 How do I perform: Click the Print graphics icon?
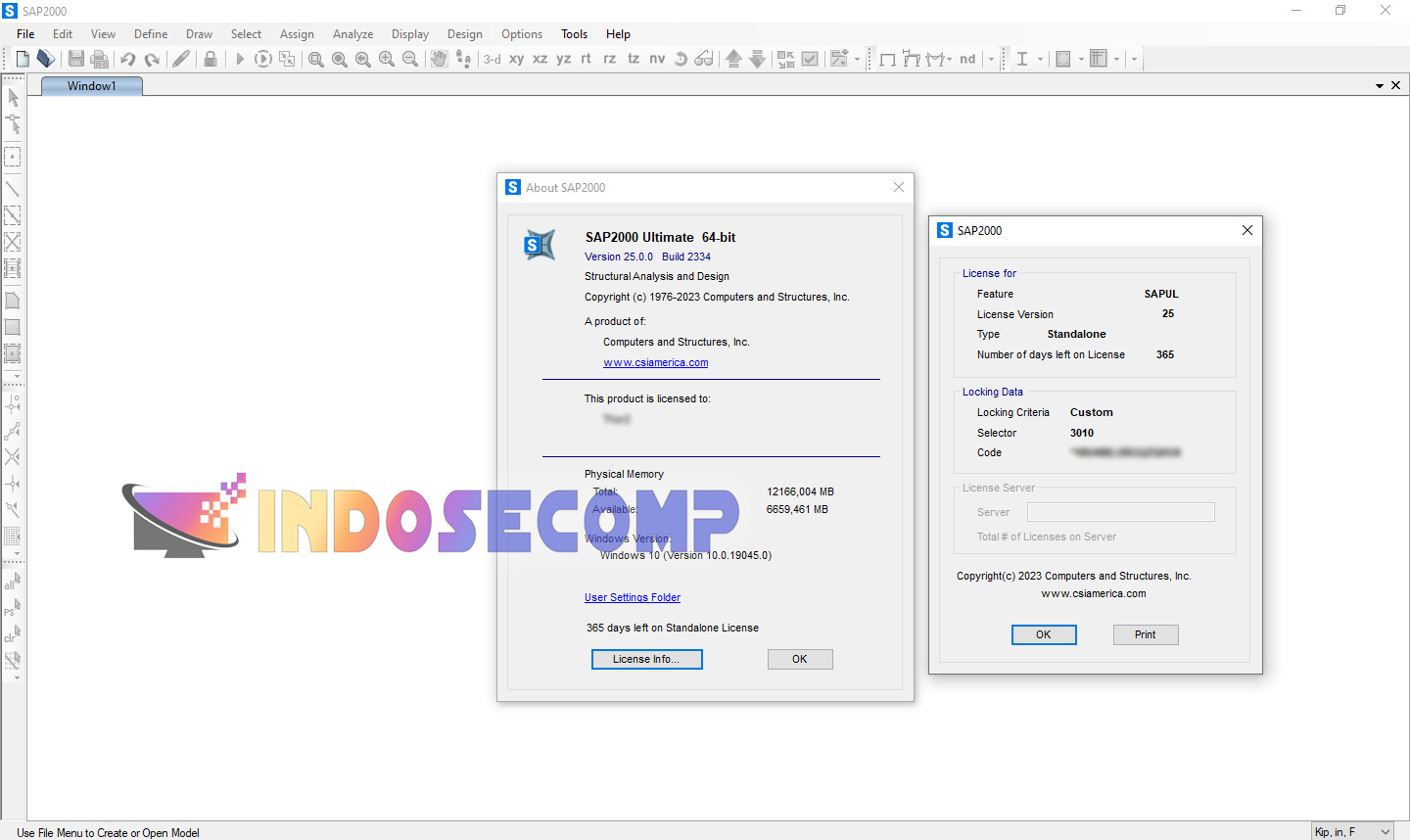99,59
